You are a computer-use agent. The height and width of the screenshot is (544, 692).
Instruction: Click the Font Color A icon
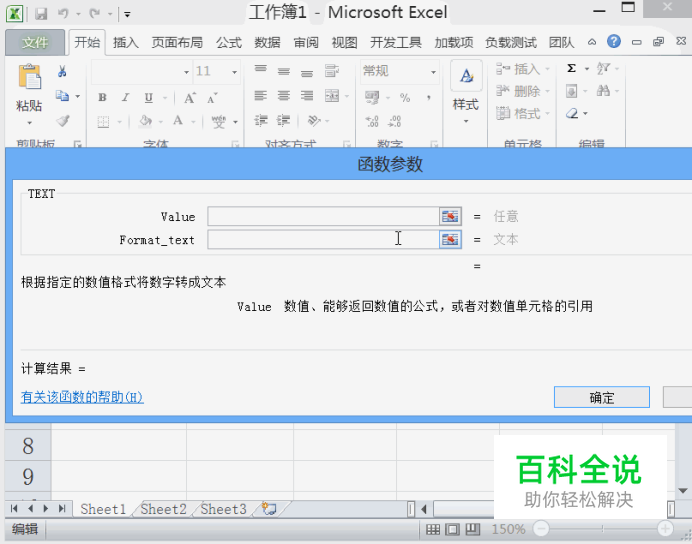click(x=178, y=120)
